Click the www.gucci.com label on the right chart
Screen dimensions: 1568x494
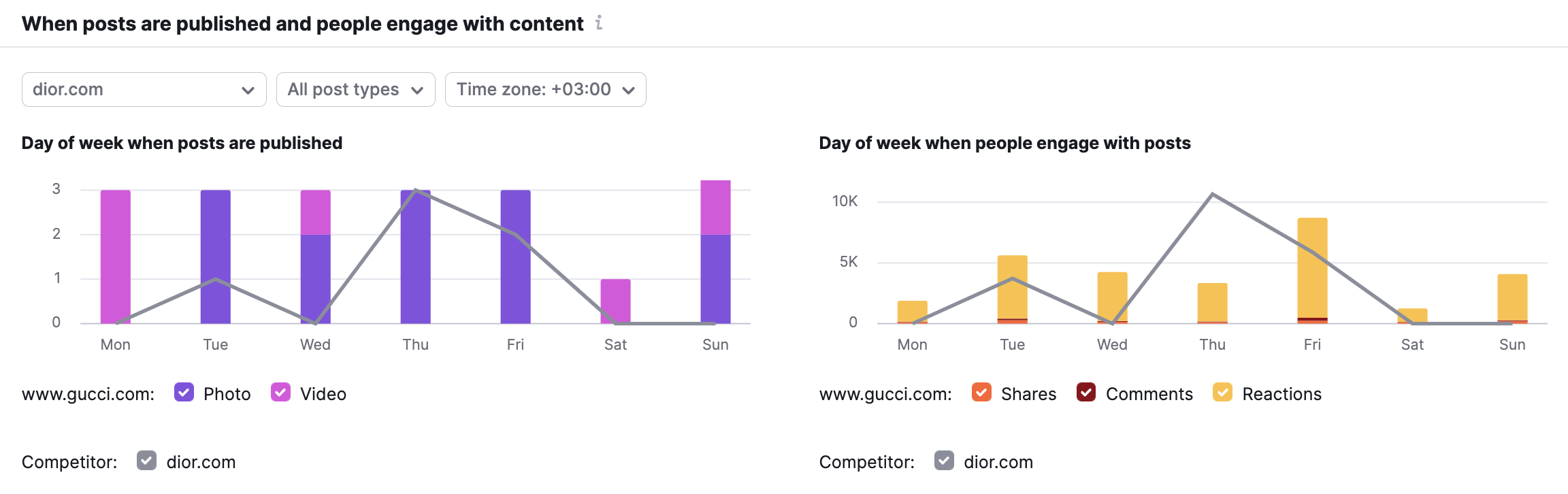point(884,393)
